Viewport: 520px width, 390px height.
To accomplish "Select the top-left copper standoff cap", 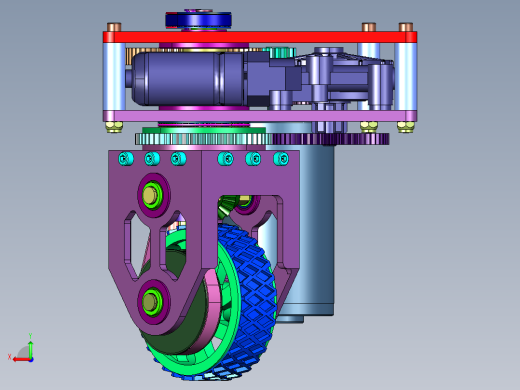I will (114, 27).
